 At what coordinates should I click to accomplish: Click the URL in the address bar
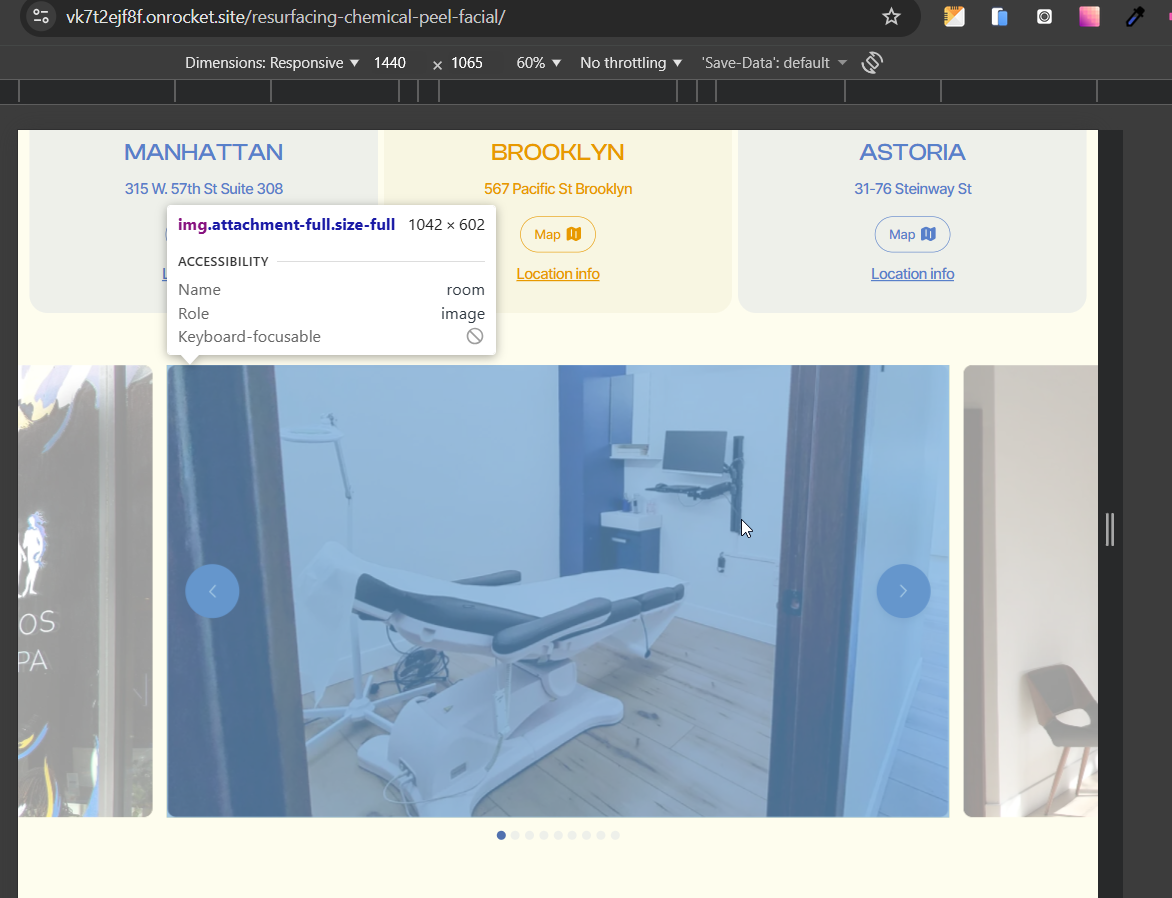pyautogui.click(x=286, y=16)
